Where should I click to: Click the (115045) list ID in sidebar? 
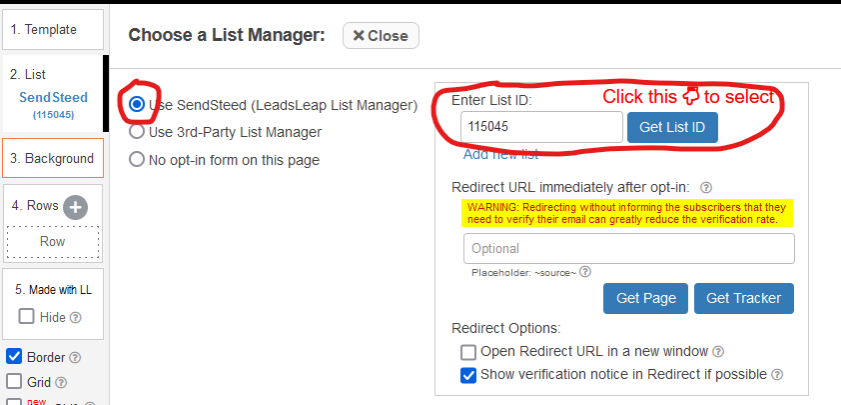(x=53, y=115)
